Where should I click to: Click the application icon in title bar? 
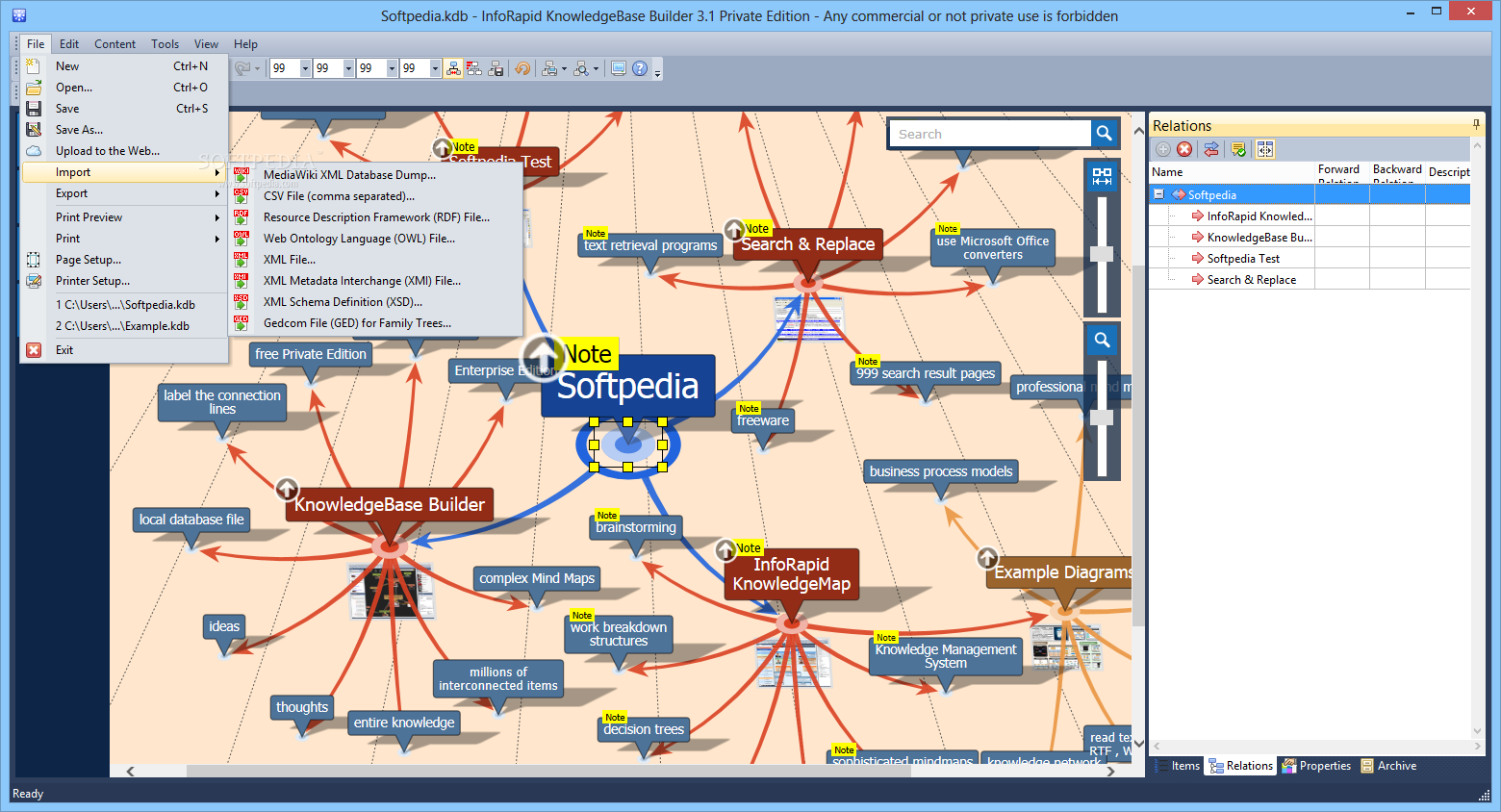18,15
